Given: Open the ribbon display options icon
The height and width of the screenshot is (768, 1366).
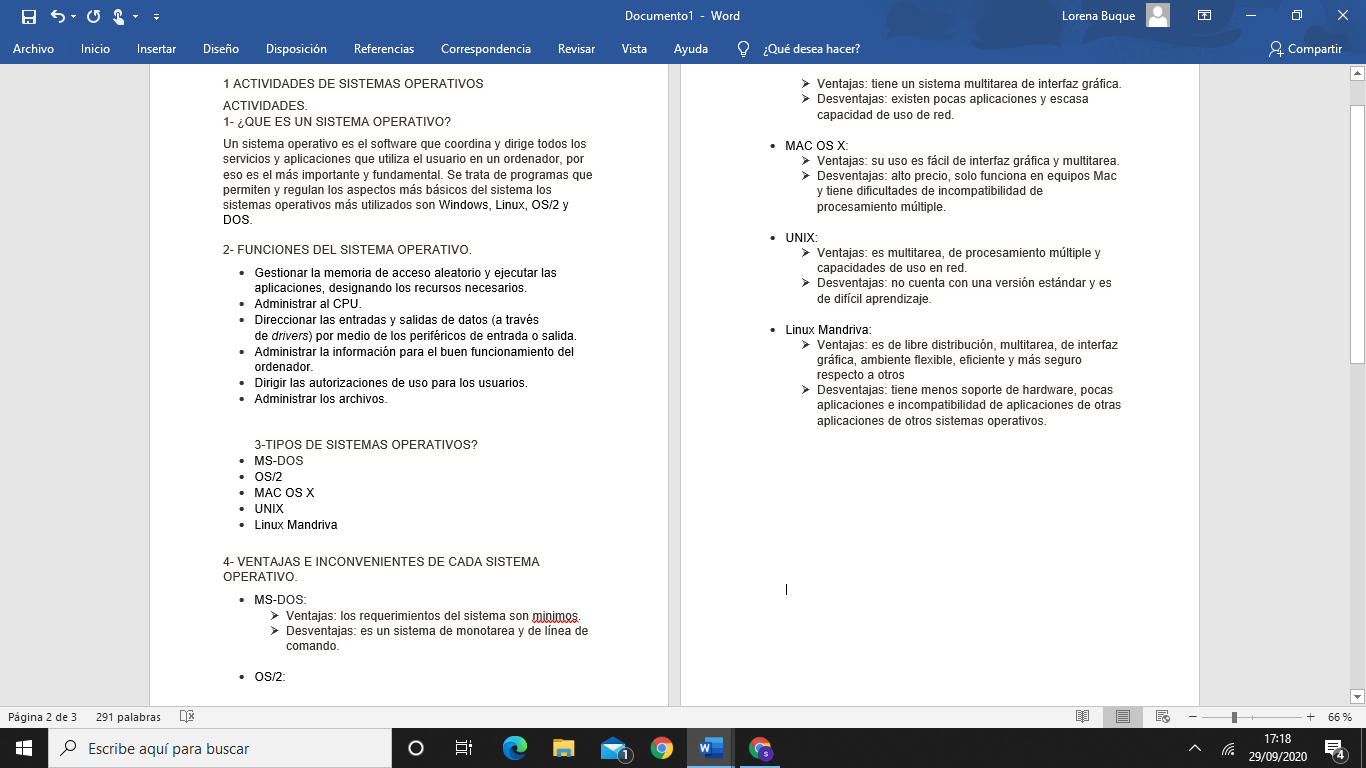Looking at the screenshot, I should coord(1204,16).
